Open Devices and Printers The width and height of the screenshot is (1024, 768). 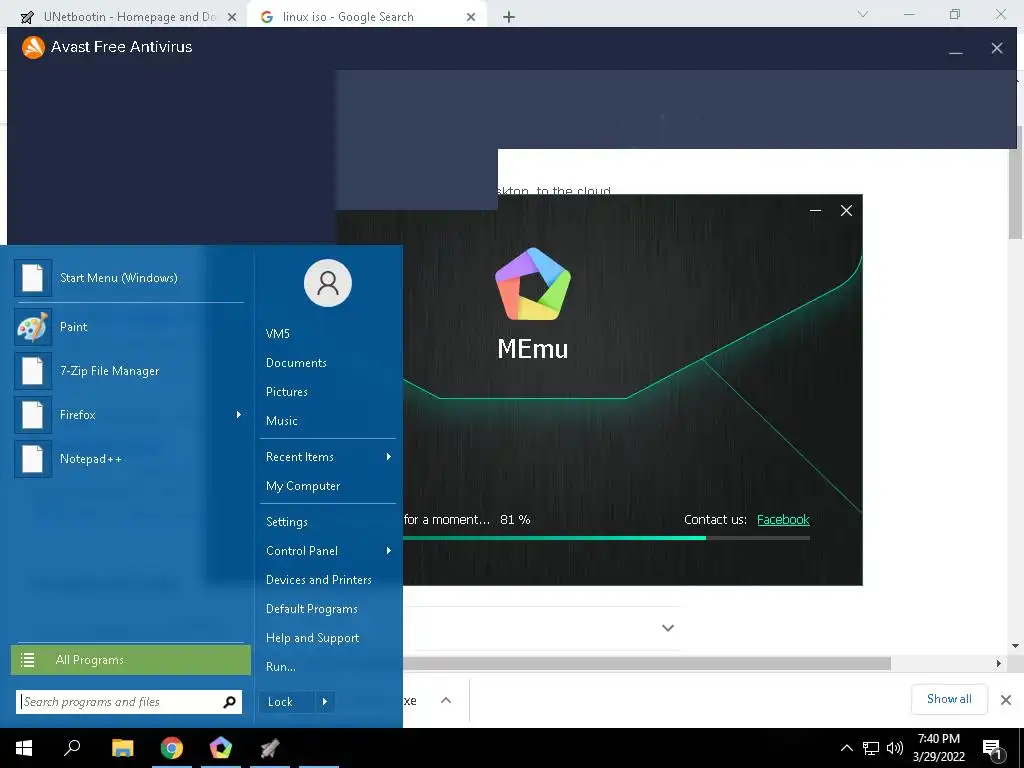point(319,580)
